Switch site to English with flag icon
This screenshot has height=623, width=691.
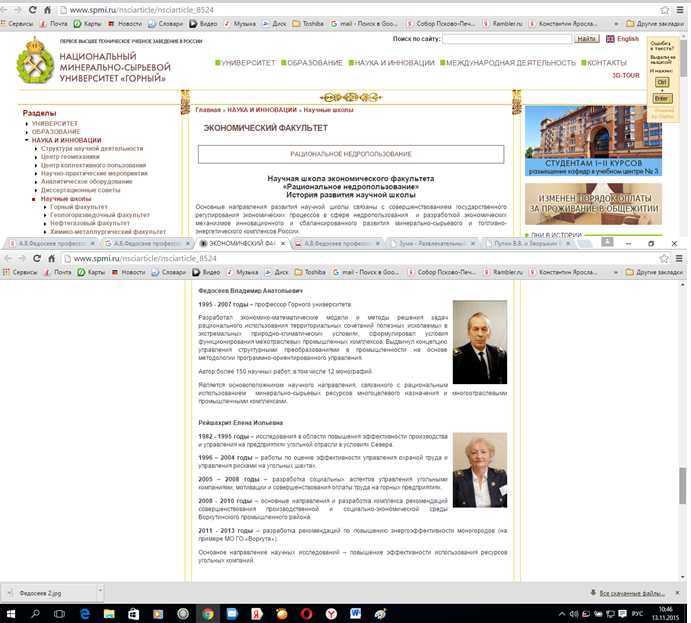(610, 39)
